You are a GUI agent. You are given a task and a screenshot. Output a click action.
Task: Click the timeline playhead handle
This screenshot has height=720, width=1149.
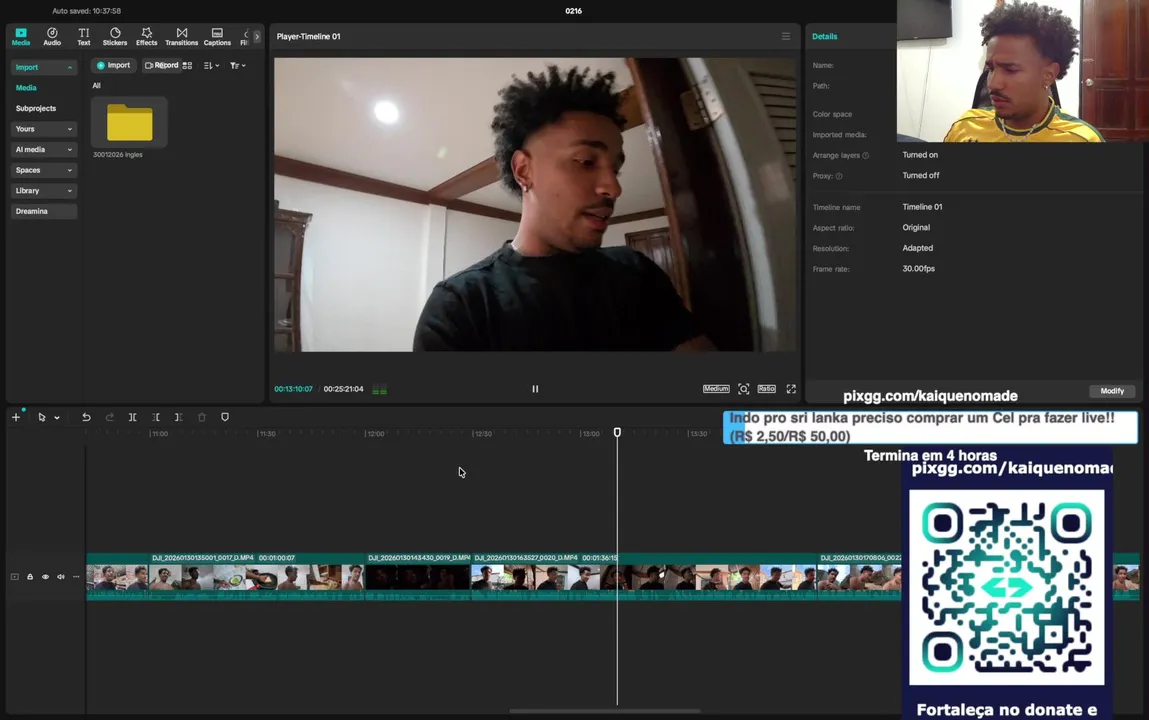(617, 433)
